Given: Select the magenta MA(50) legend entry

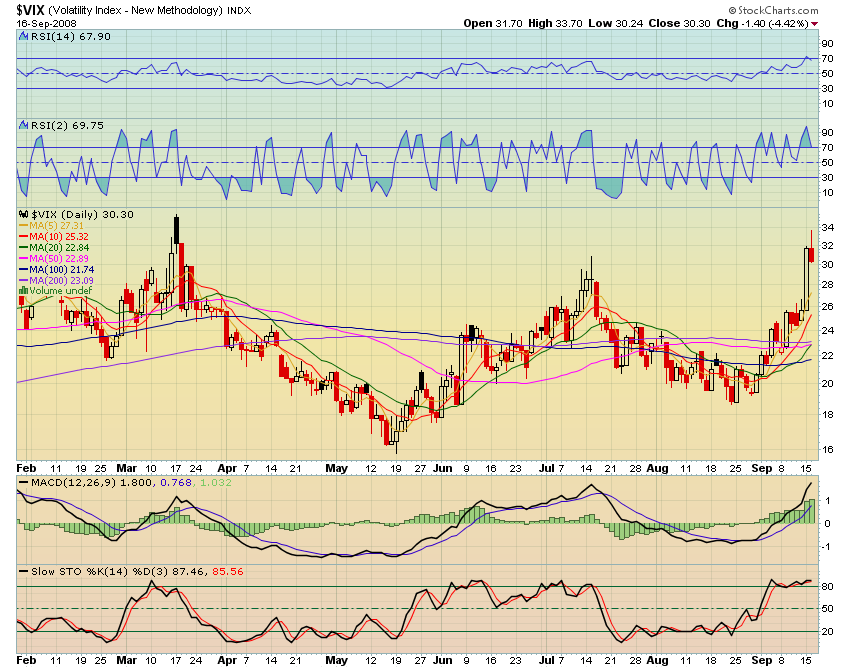Looking at the screenshot, I should click(56, 258).
